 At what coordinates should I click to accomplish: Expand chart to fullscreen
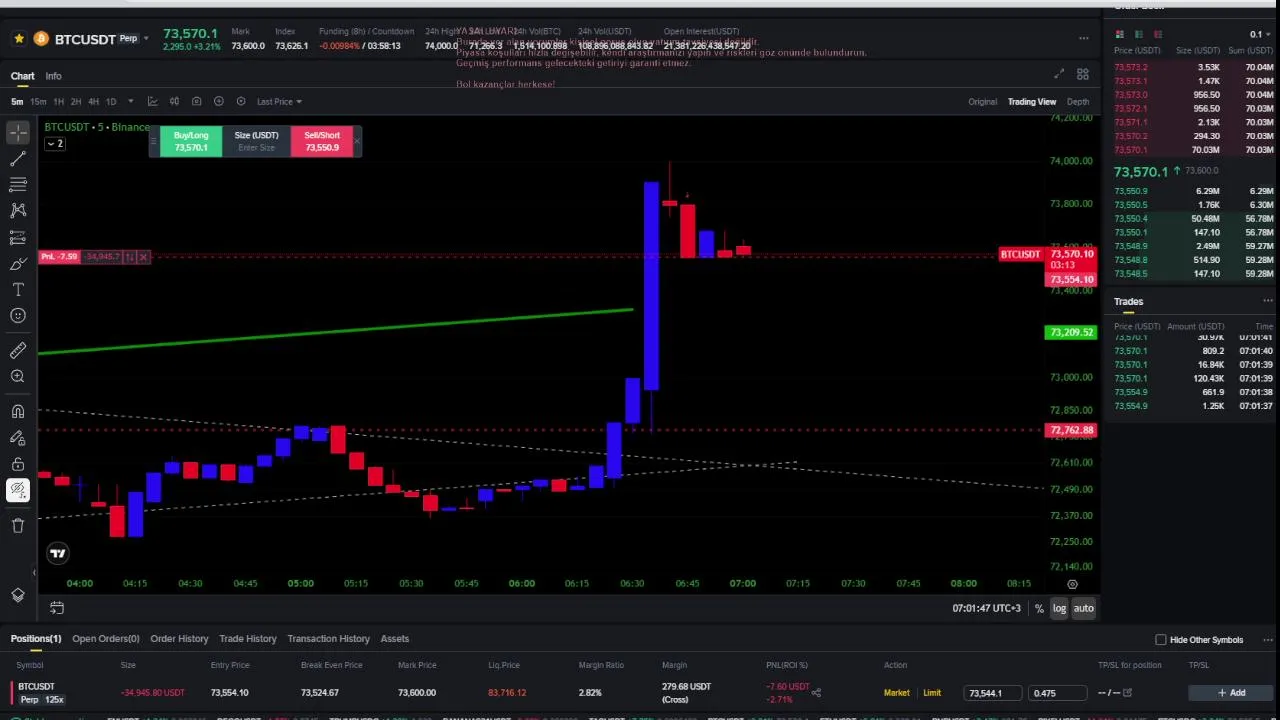tap(1059, 74)
